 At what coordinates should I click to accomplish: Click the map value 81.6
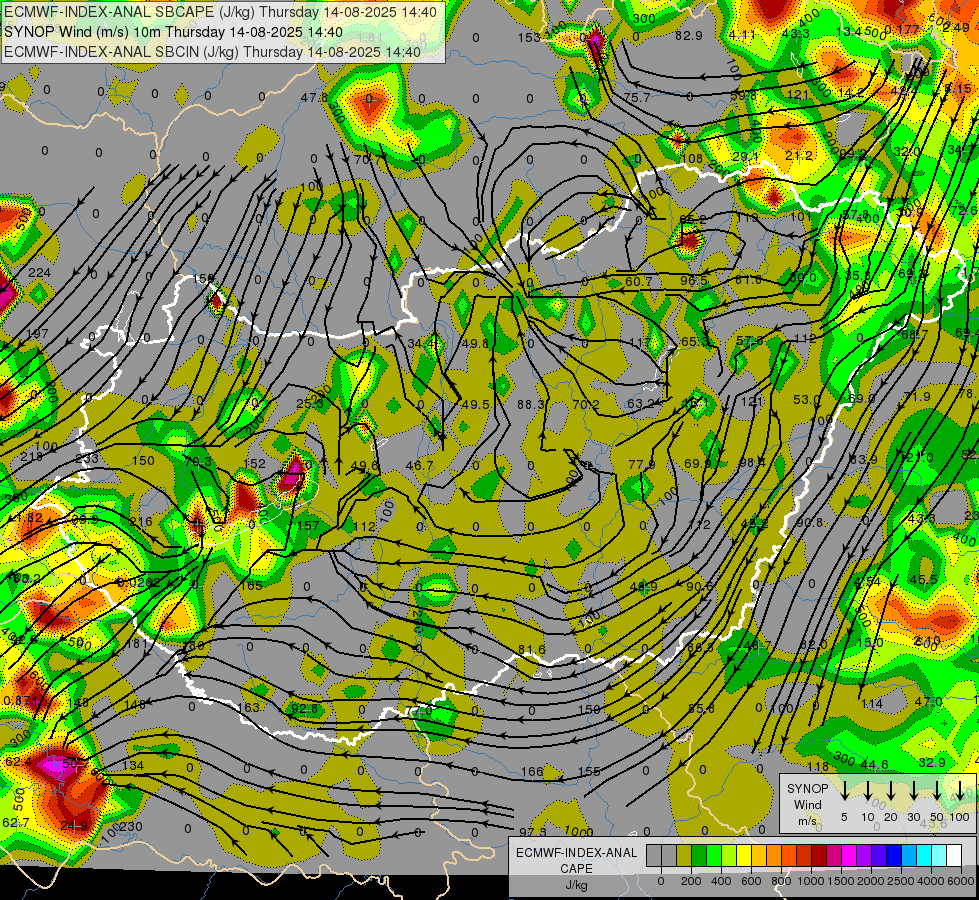click(x=531, y=650)
